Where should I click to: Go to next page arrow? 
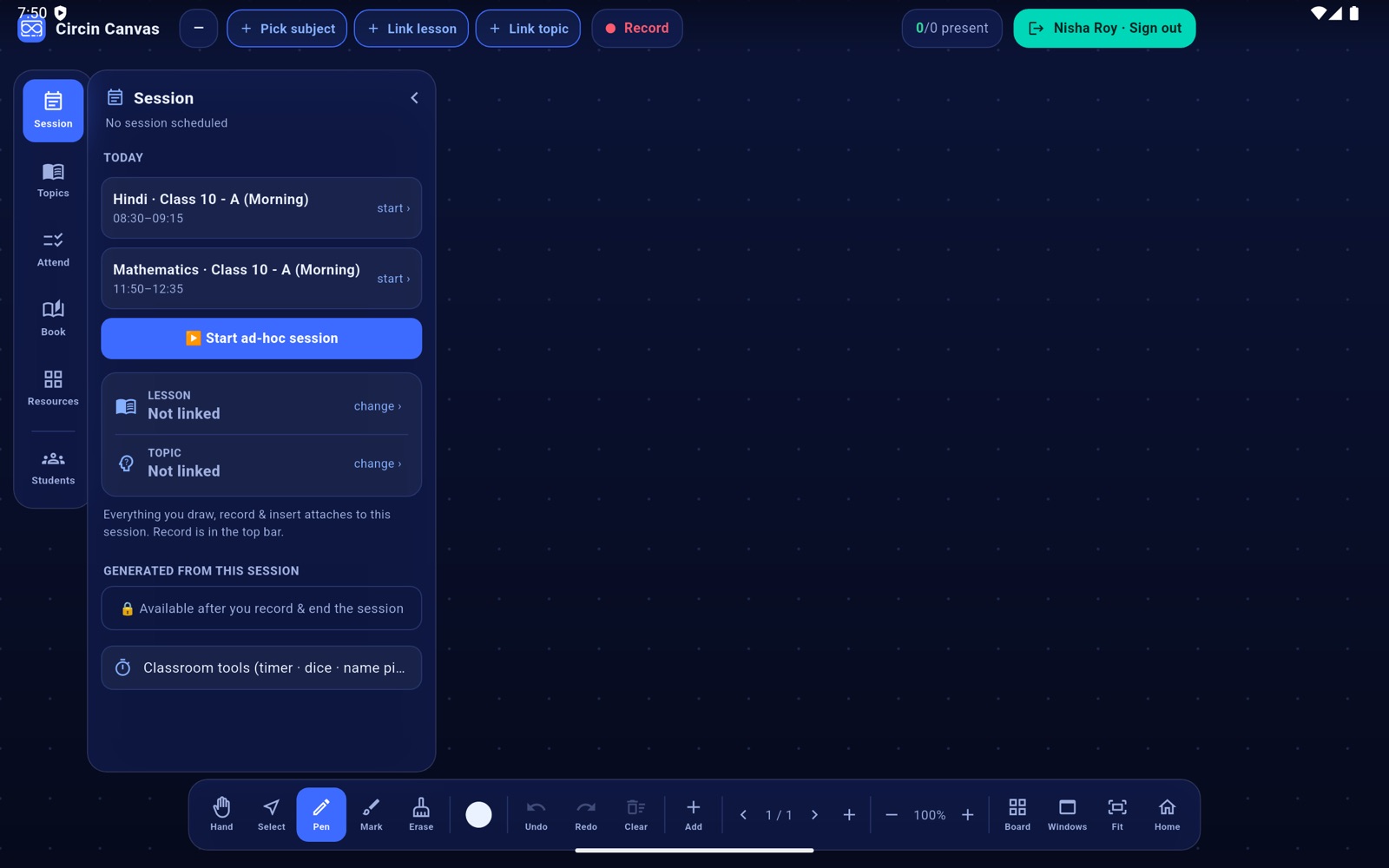tap(814, 814)
